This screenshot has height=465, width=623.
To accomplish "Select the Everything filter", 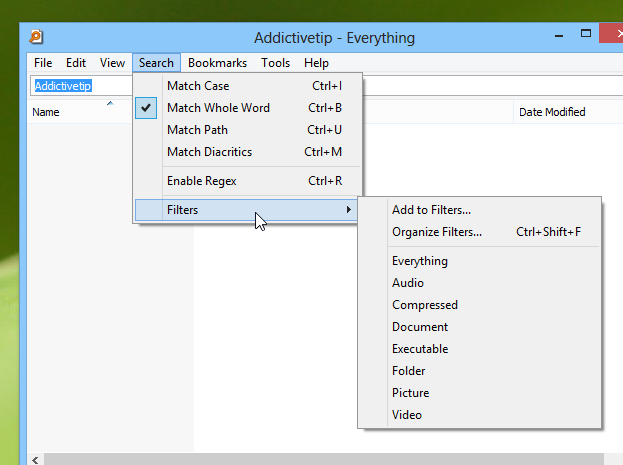I will click(480, 261).
